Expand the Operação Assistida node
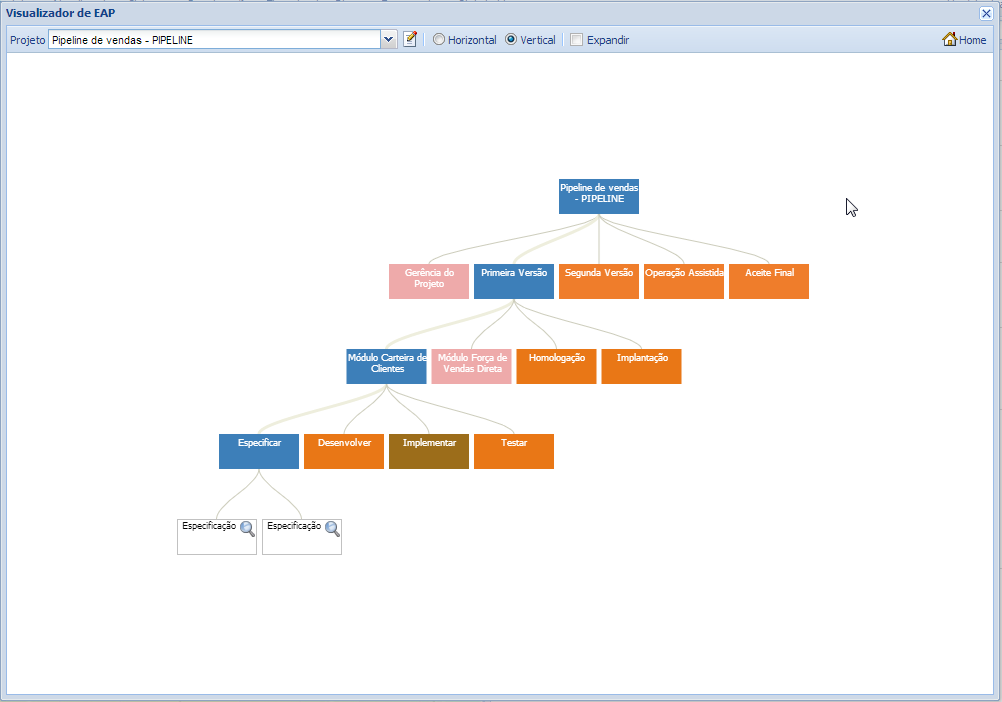 tap(684, 282)
